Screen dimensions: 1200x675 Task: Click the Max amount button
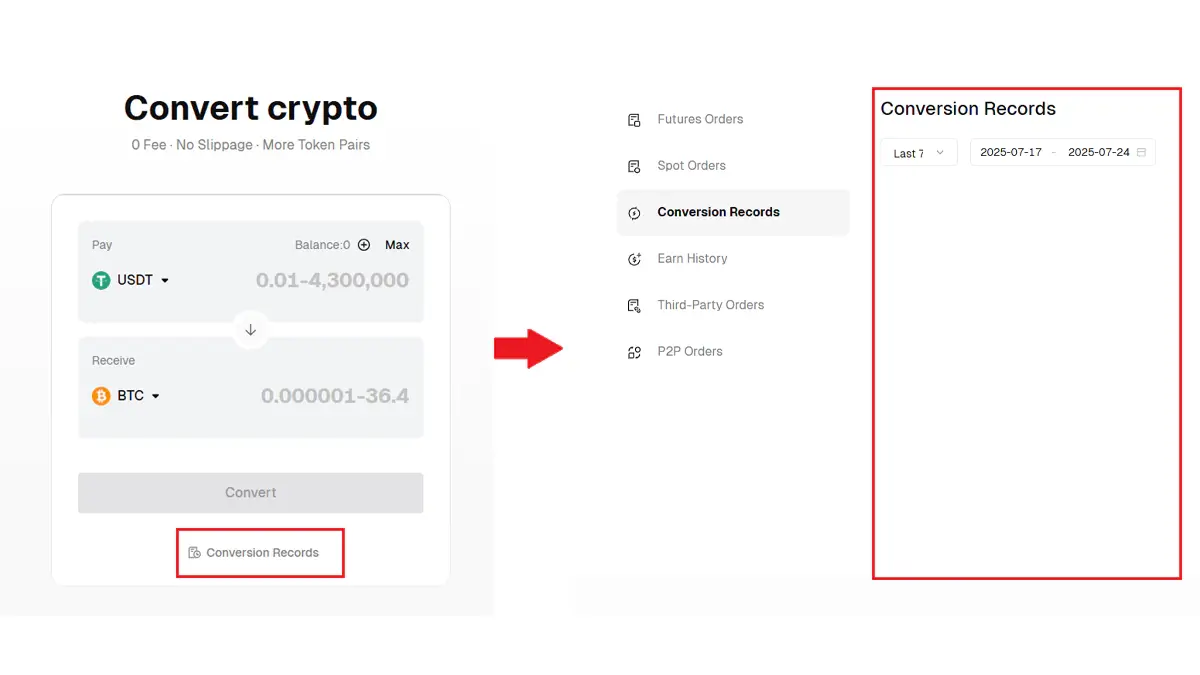[x=397, y=245]
